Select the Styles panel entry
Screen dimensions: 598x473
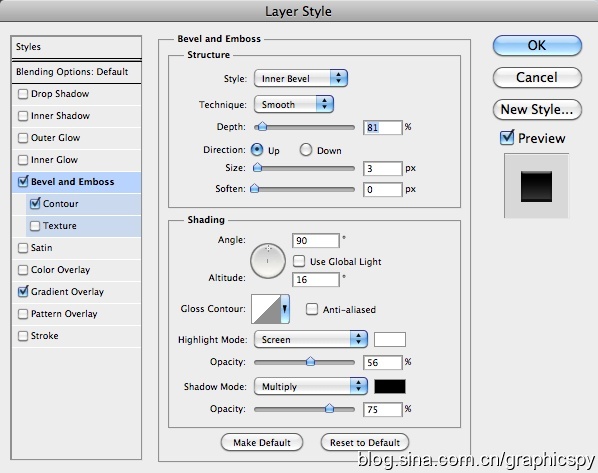[76, 47]
